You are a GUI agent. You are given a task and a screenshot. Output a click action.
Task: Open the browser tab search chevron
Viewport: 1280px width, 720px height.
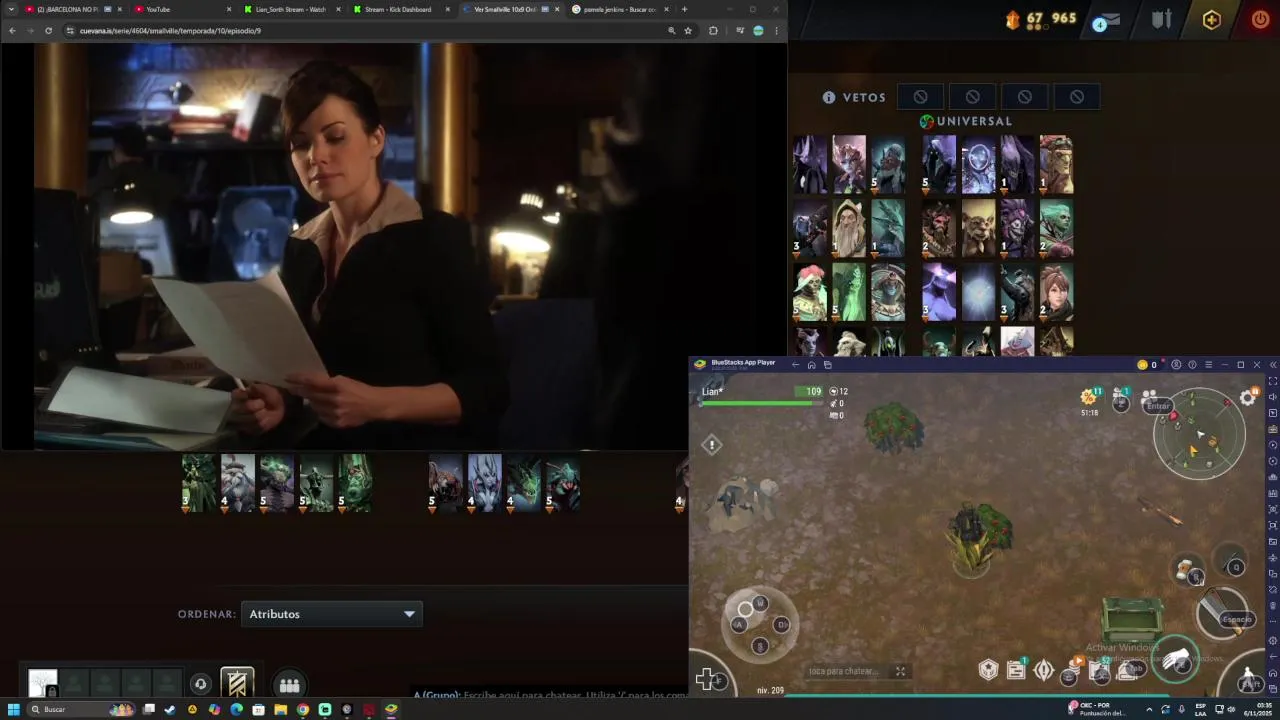11,9
